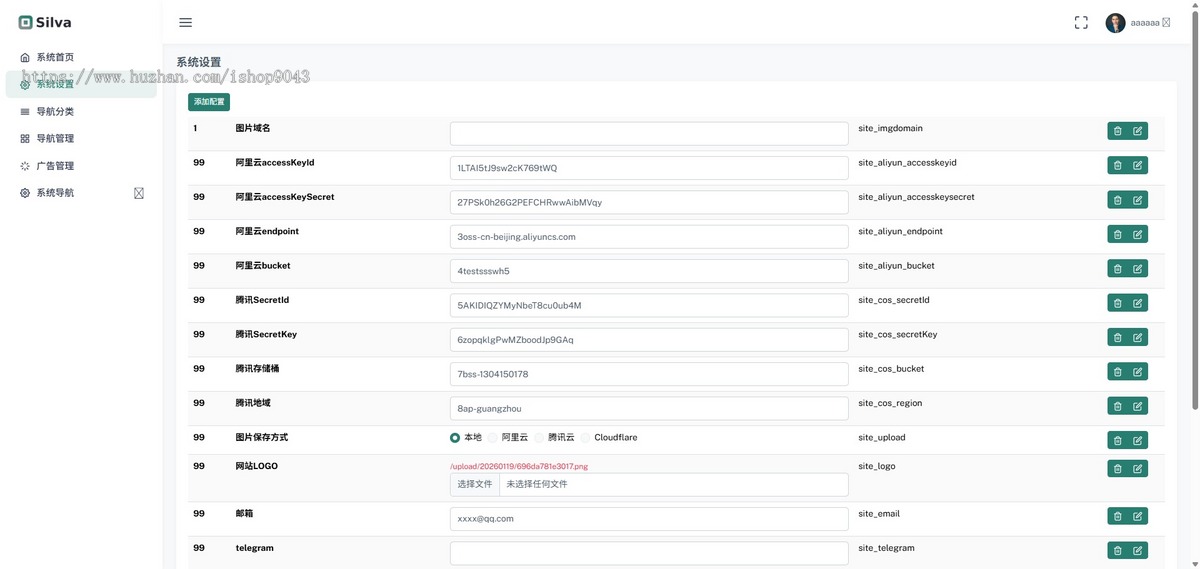This screenshot has width=1200, height=569.
Task: Select 本地 image storage option
Action: 455,438
